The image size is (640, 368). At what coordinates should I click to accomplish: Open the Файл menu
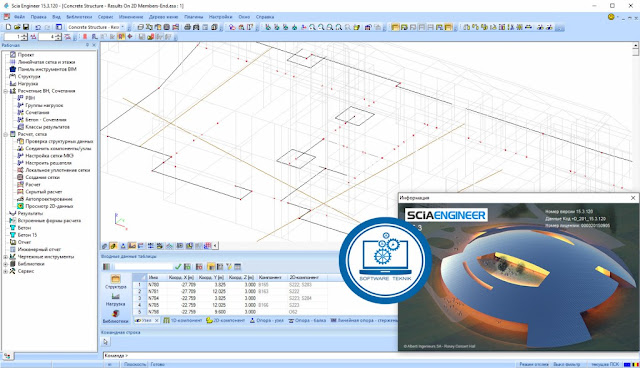coord(19,17)
